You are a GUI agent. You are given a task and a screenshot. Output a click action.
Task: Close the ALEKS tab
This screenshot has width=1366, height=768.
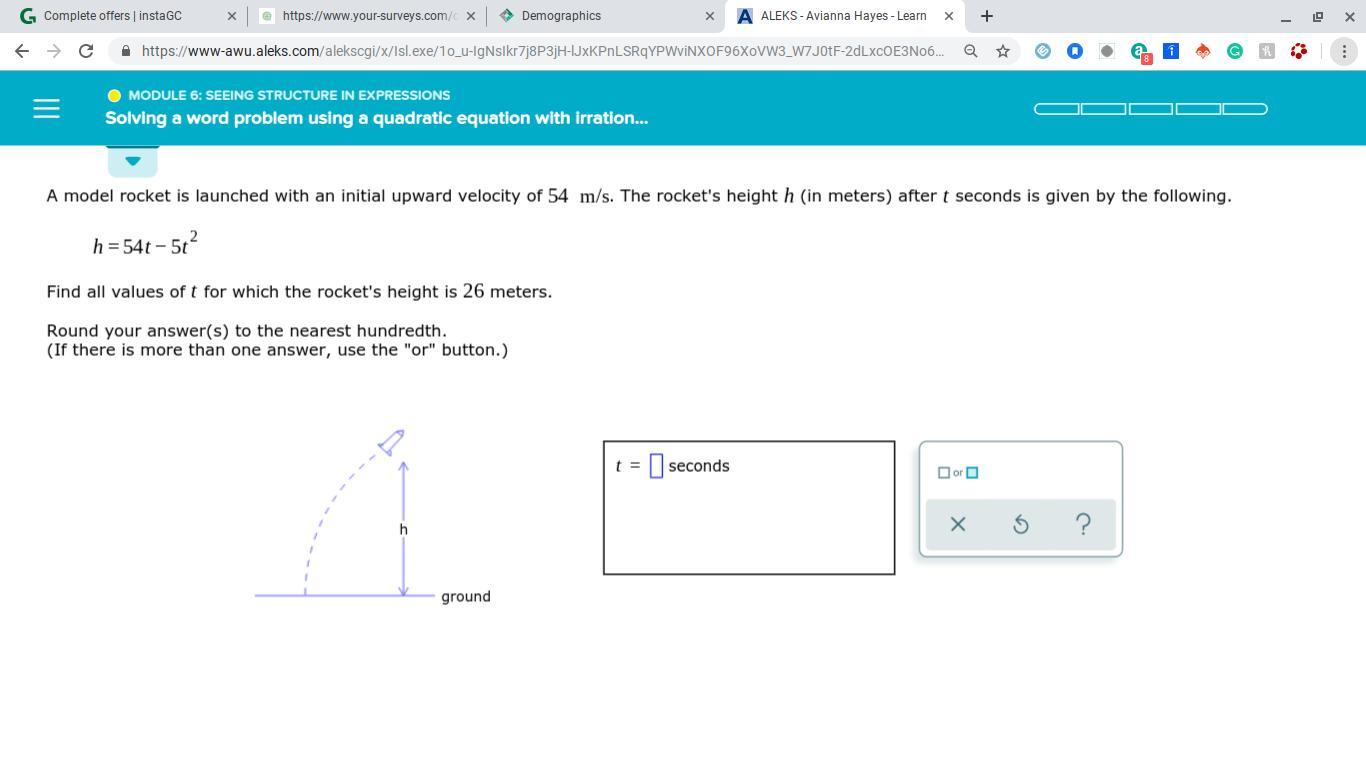(949, 16)
